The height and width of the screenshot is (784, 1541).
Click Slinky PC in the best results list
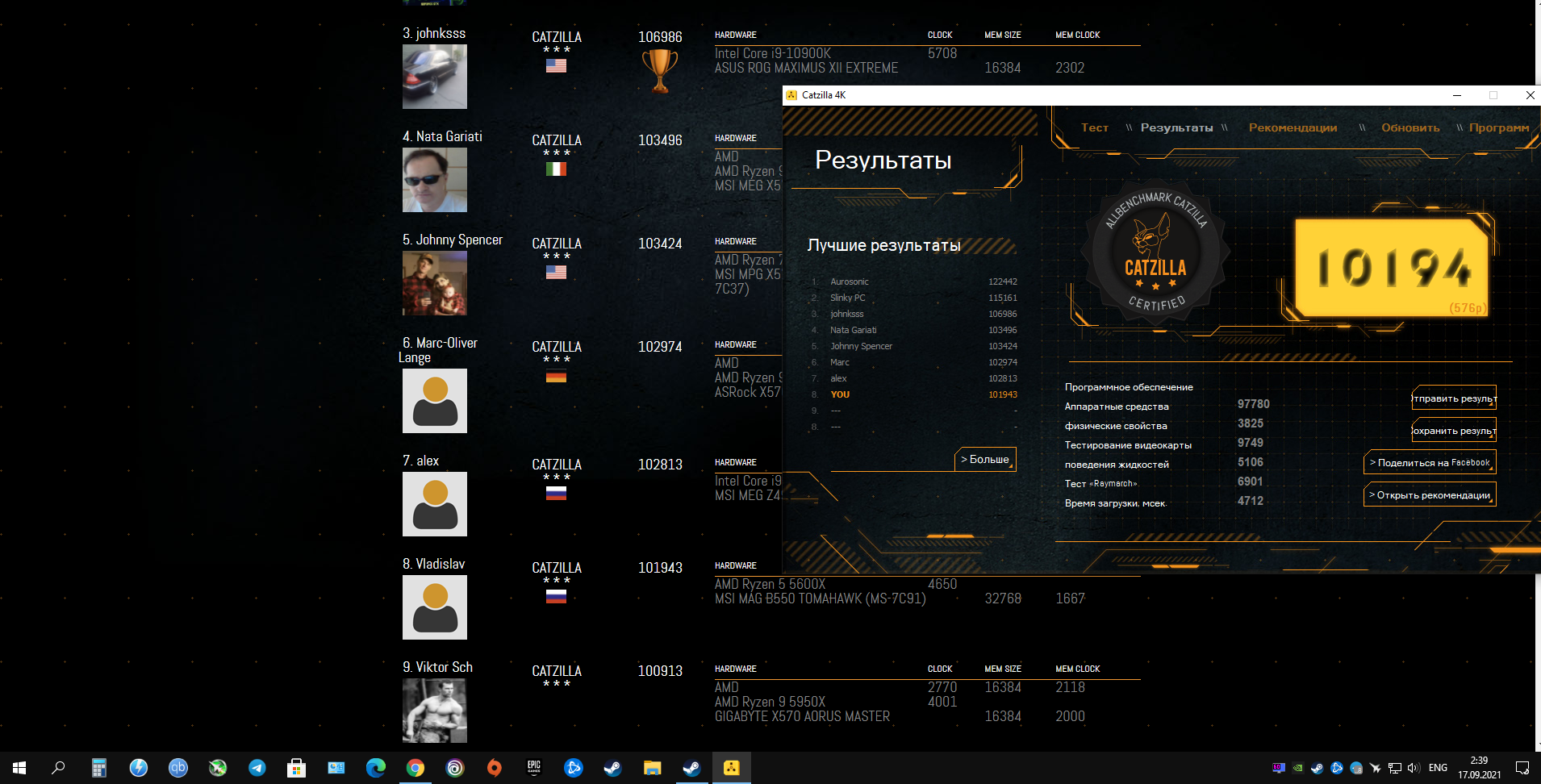tap(847, 298)
